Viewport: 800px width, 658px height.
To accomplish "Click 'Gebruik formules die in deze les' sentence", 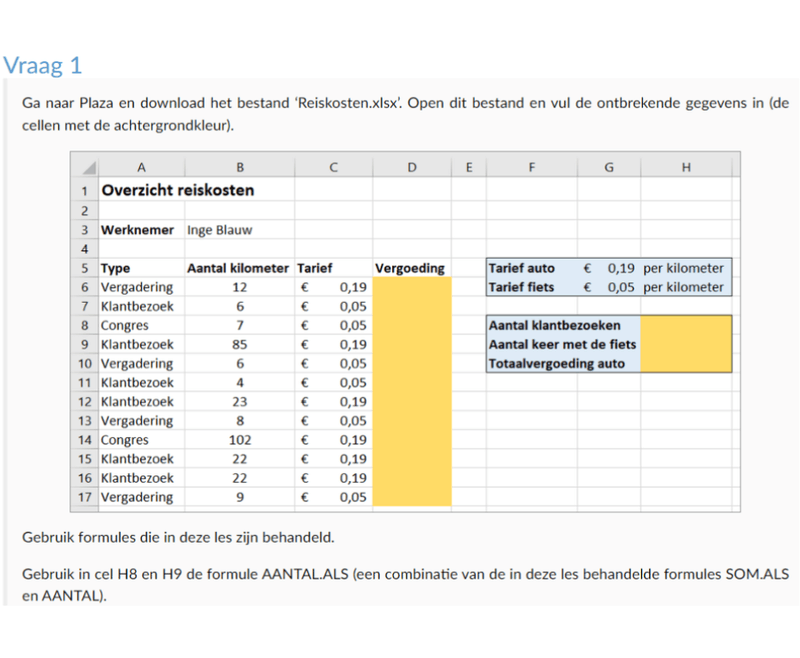I will point(178,537).
